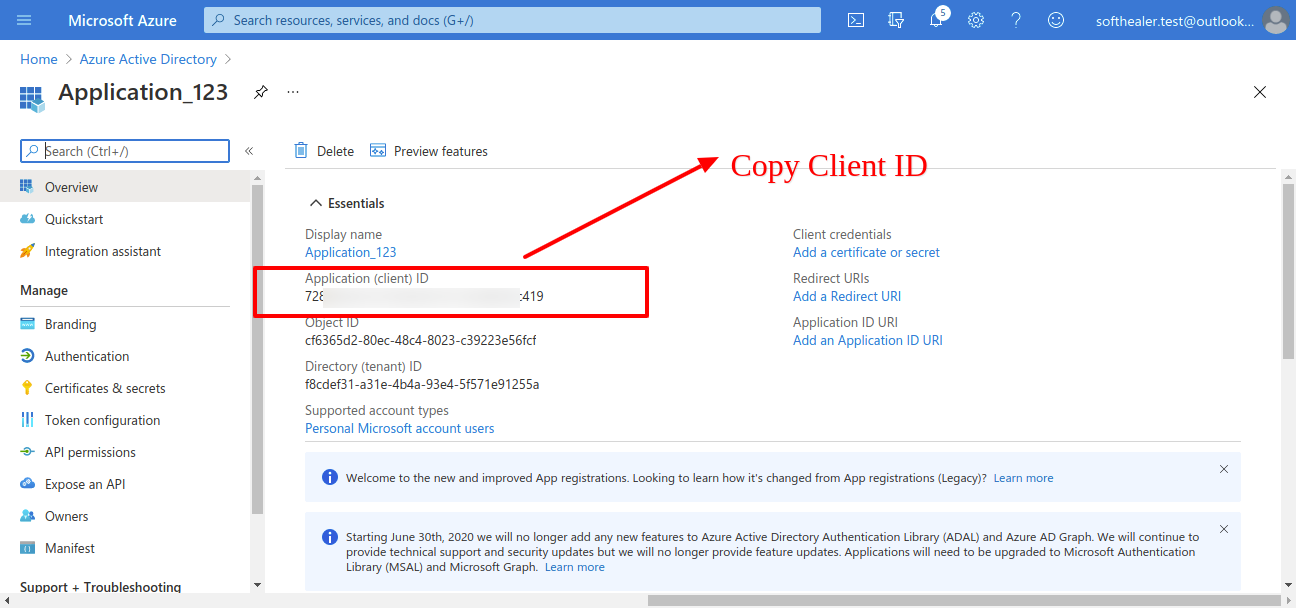Go to Azure Active Directory breadcrumb
1296x608 pixels.
(148, 60)
